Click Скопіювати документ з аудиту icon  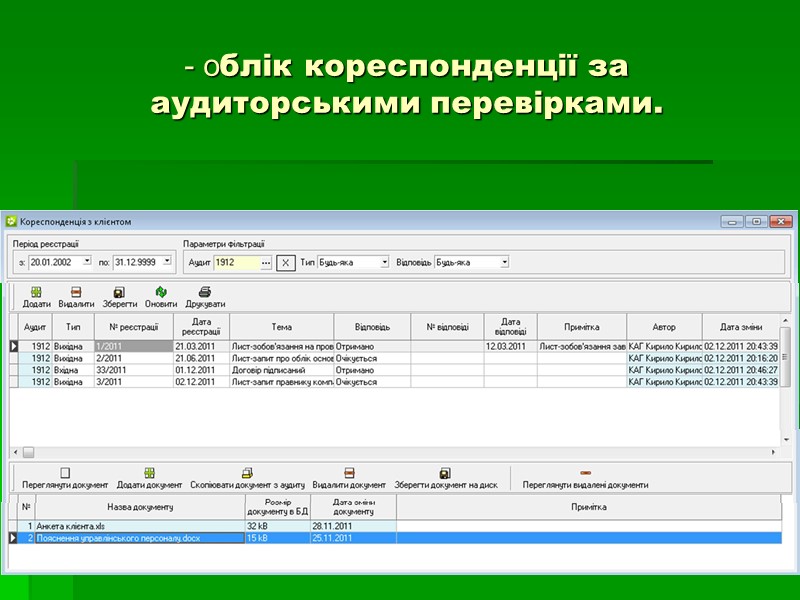coord(247,473)
